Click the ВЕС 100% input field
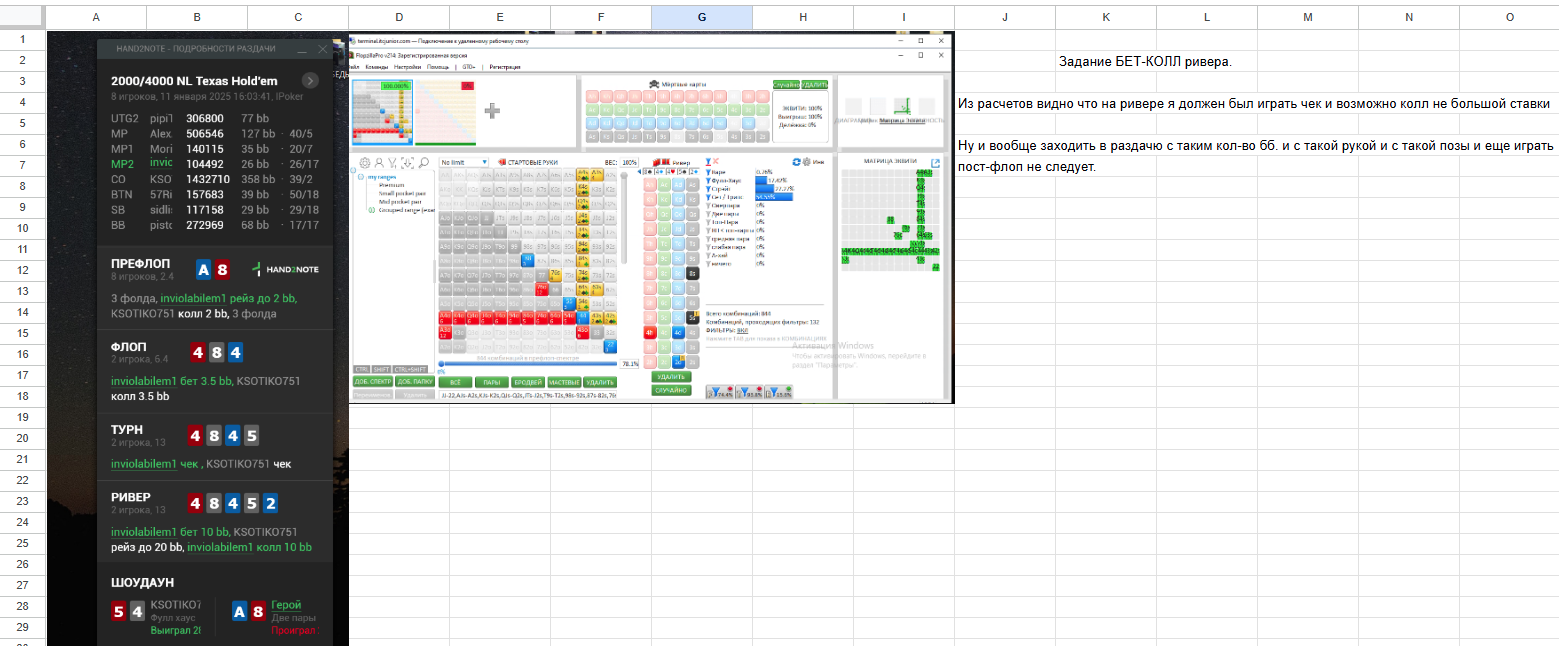Viewport: 1559px width, 646px height. coord(629,162)
